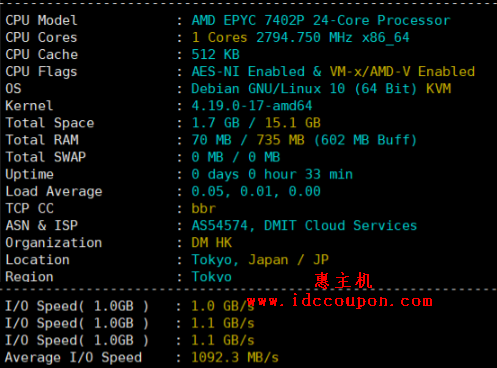
Task: Click the 'DM HK' organization value
Action: [x=211, y=243]
